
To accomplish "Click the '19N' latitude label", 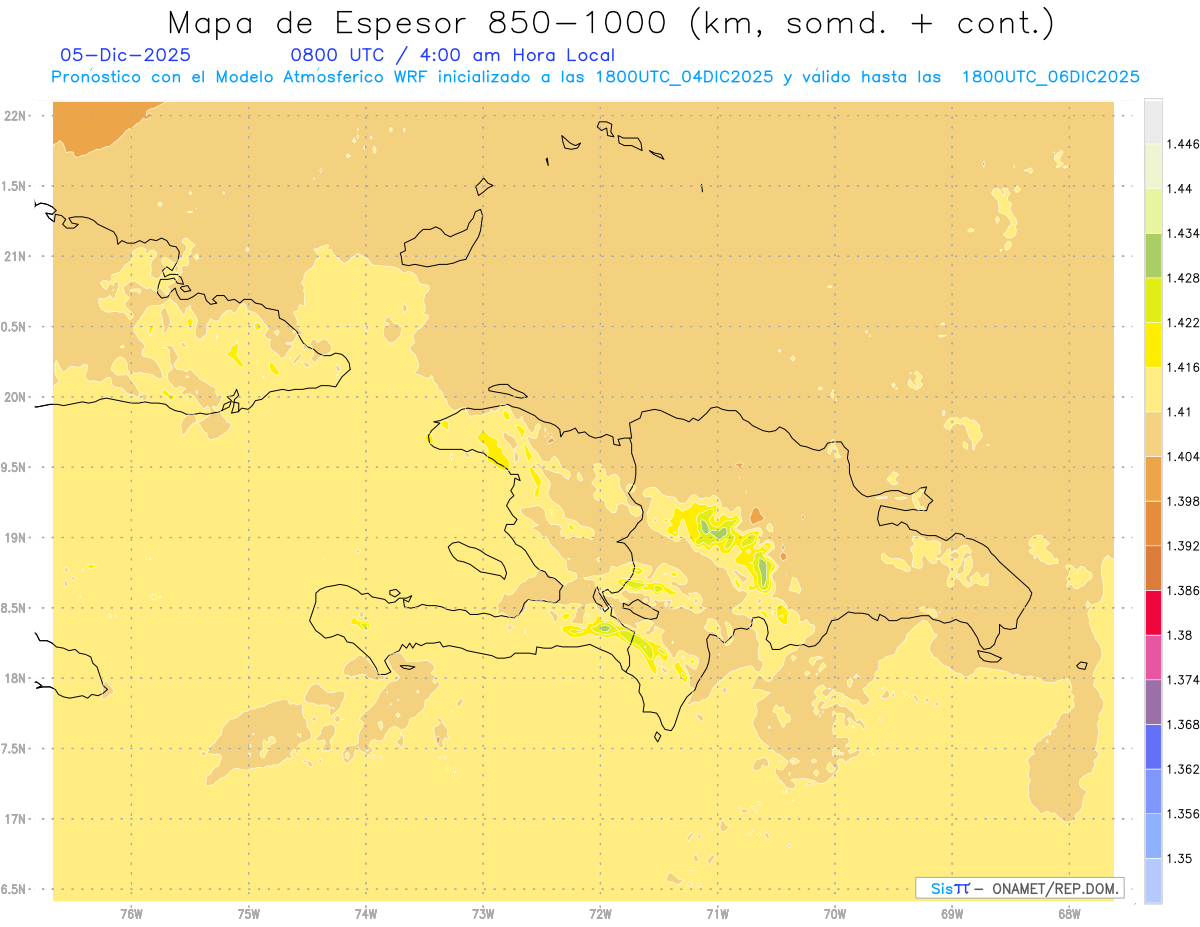I will point(15,538).
